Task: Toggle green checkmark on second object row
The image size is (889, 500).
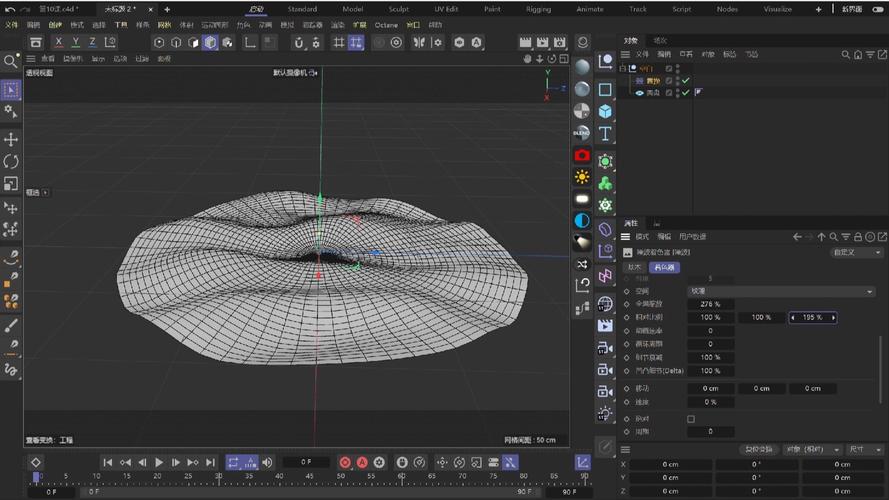Action: coord(685,80)
